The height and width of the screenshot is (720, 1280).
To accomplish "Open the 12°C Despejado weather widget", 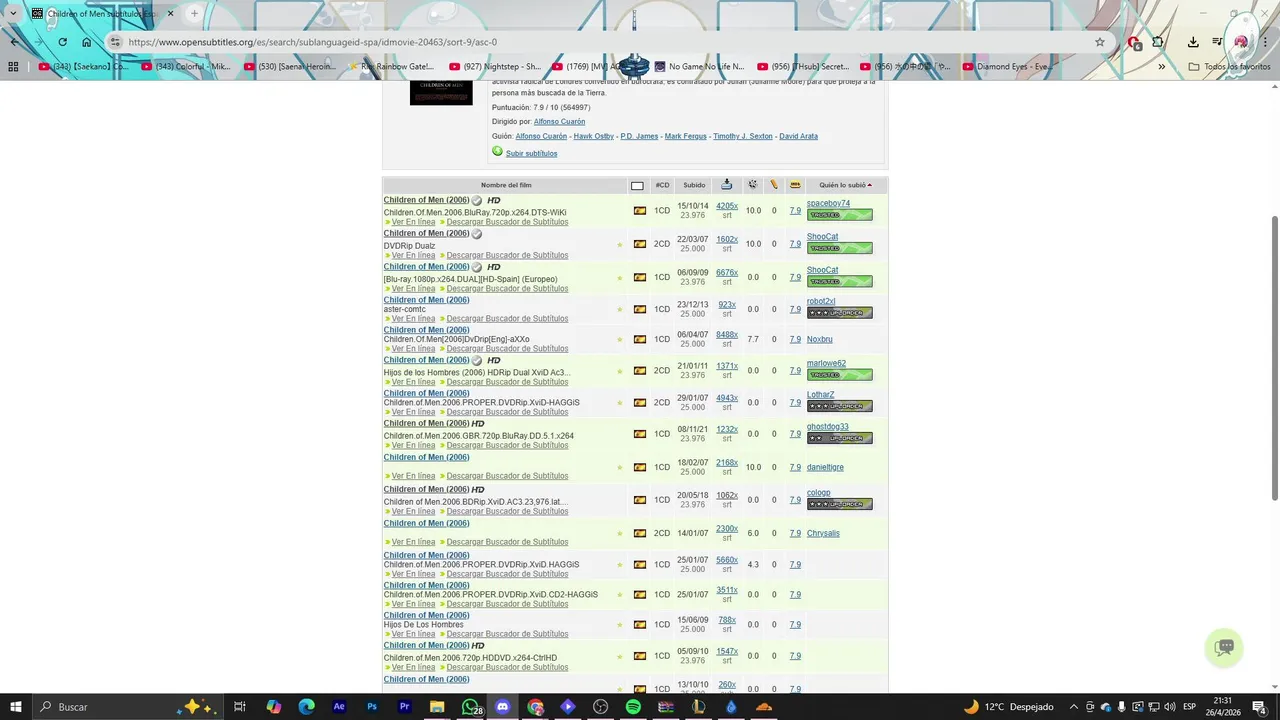I will click(x=1007, y=707).
